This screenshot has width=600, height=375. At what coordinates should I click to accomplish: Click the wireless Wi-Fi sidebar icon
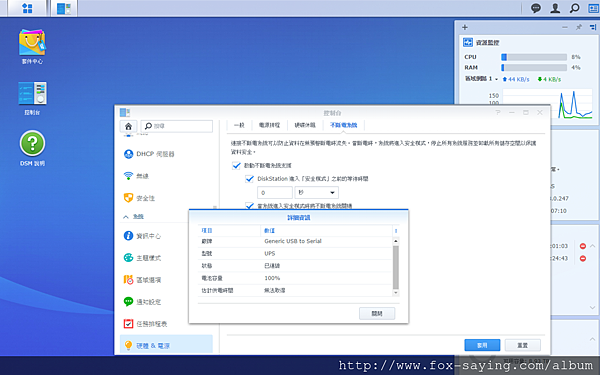click(x=128, y=176)
